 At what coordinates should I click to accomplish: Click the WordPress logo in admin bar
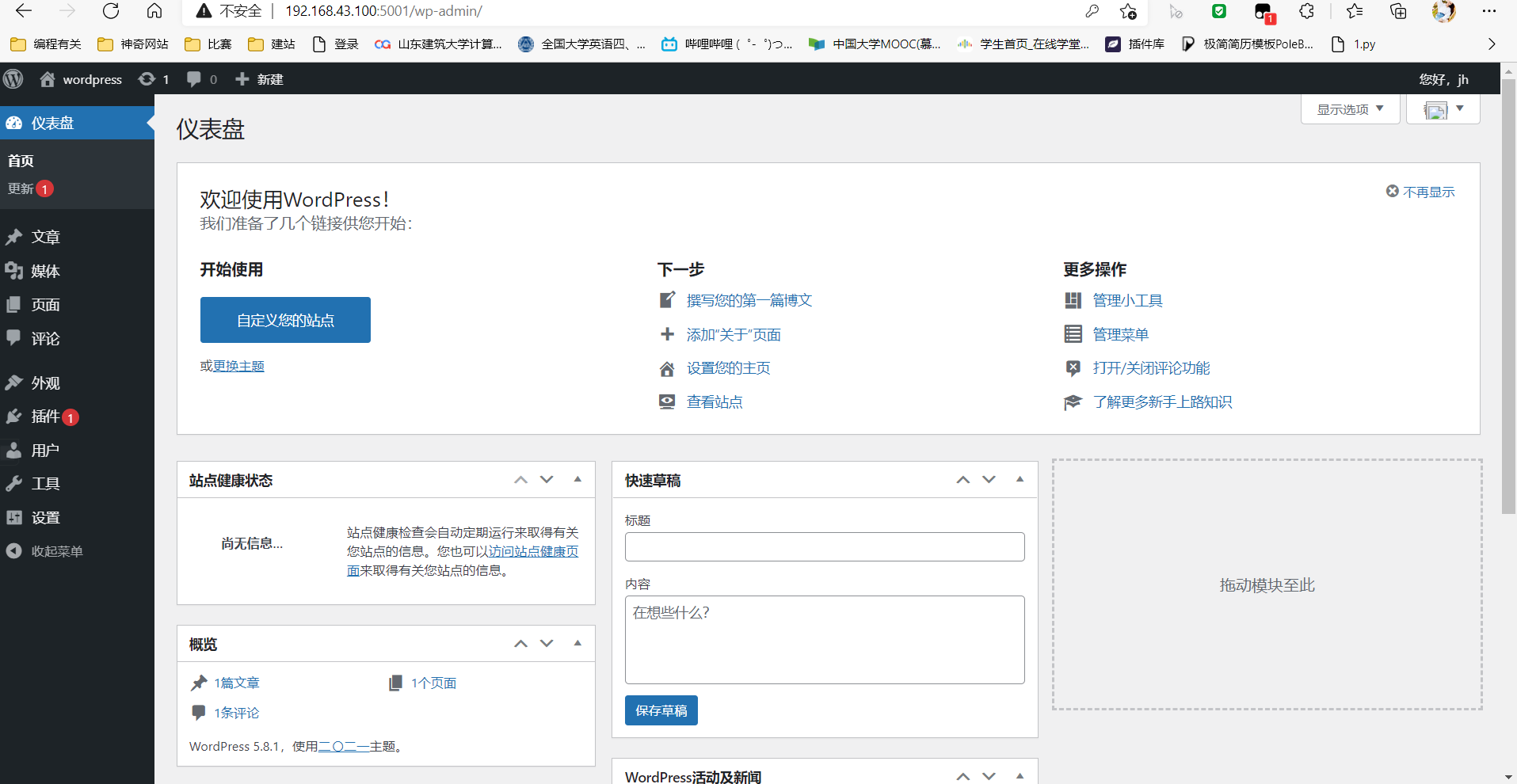(13, 79)
